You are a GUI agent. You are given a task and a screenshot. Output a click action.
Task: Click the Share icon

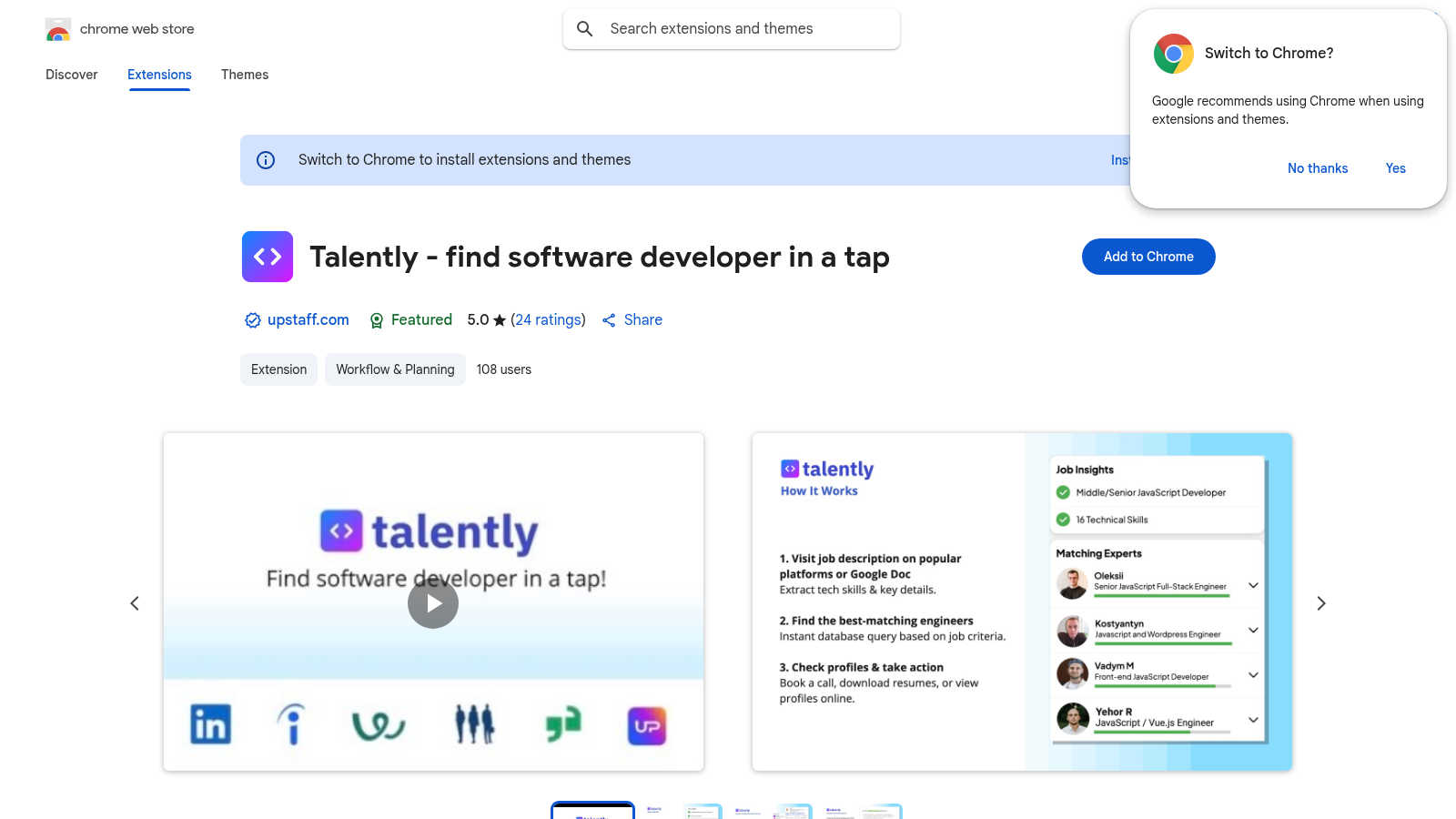click(609, 320)
